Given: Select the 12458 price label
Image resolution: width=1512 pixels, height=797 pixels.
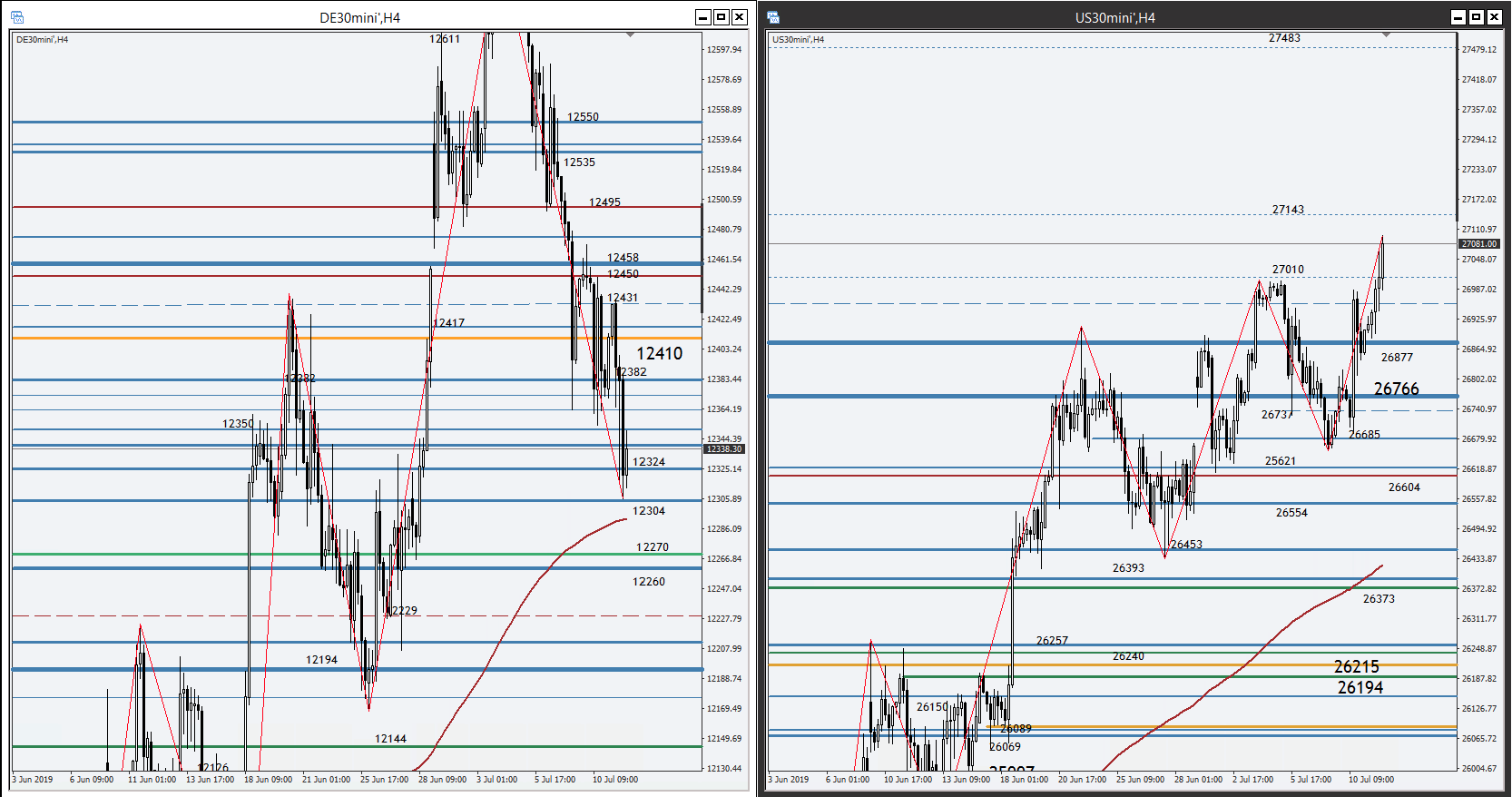Looking at the screenshot, I should coord(623,258).
